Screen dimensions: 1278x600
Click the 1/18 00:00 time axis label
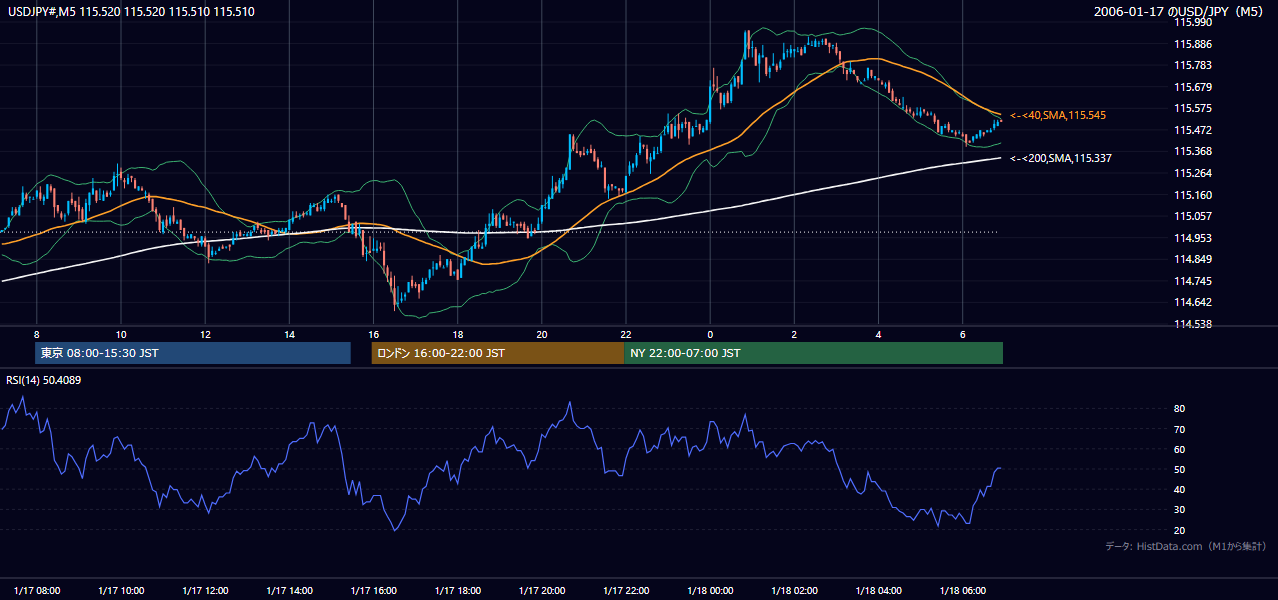point(710,590)
